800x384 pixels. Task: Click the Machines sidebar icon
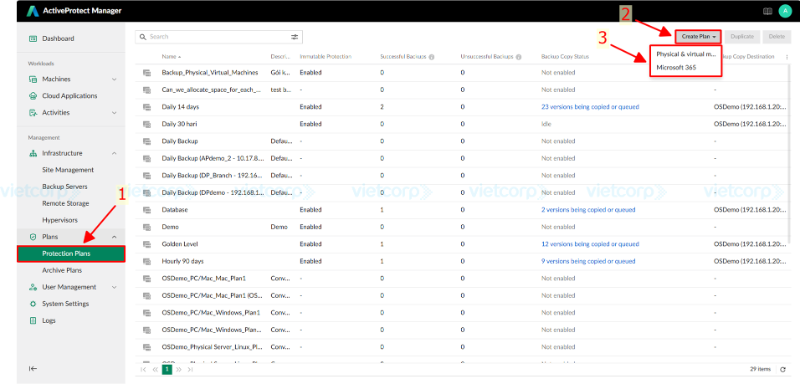(33, 79)
